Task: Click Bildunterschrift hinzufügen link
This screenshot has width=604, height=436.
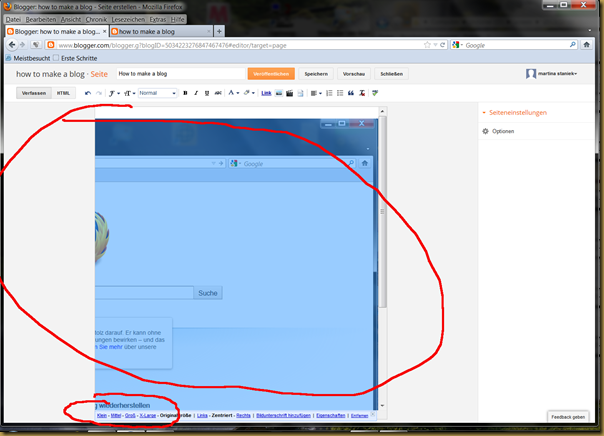Action: coord(283,416)
